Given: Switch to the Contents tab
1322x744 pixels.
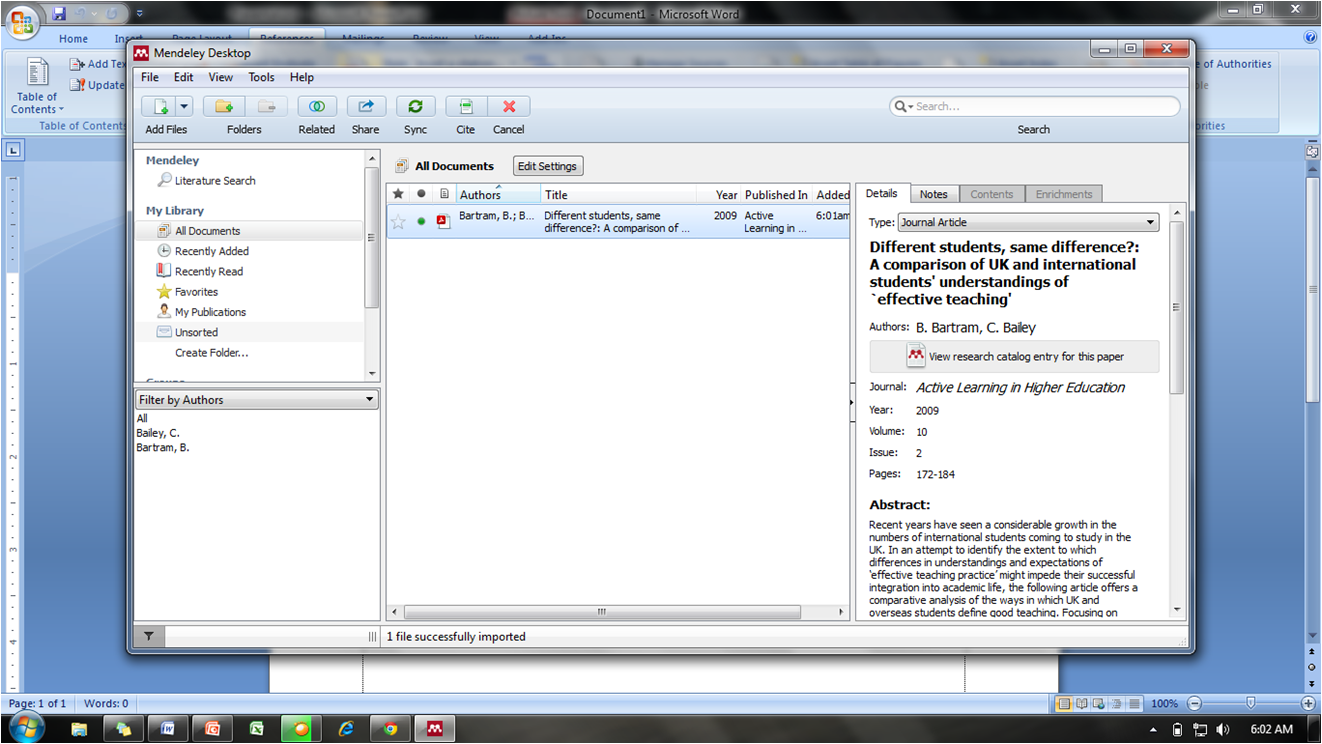Looking at the screenshot, I should click(992, 194).
